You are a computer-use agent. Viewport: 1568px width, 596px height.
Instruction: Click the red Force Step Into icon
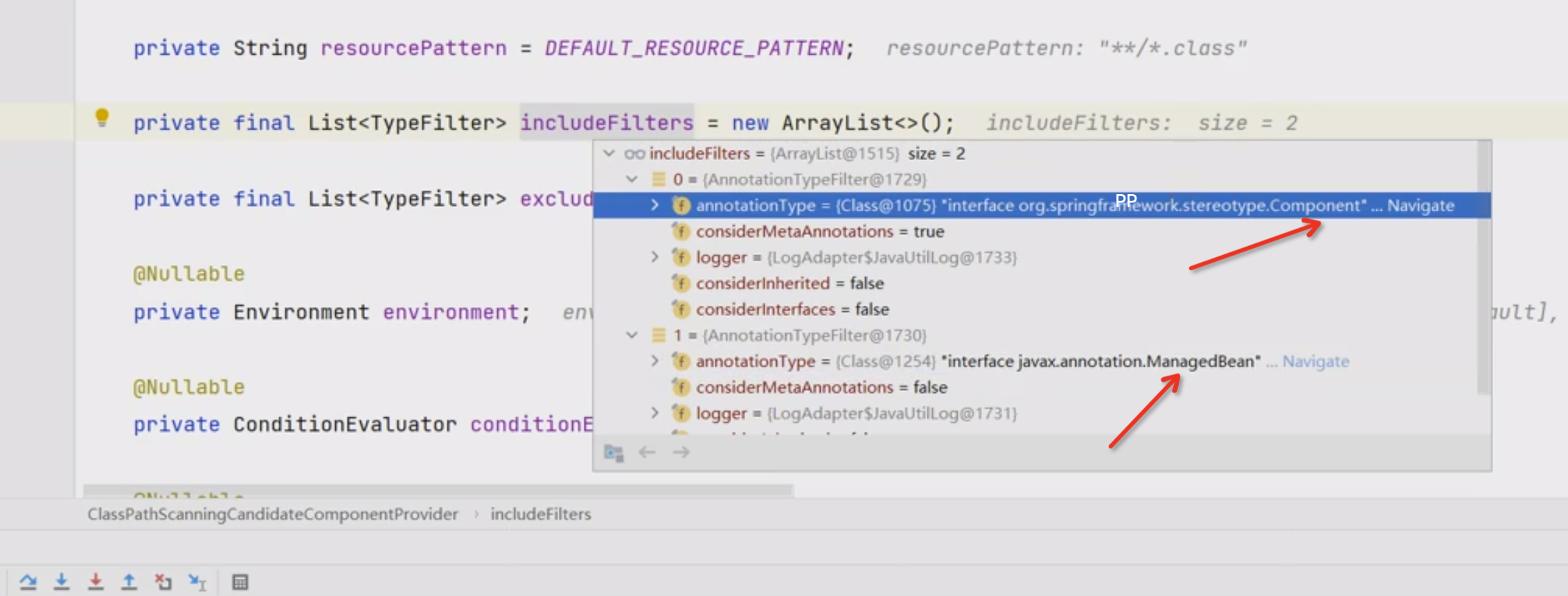click(96, 581)
